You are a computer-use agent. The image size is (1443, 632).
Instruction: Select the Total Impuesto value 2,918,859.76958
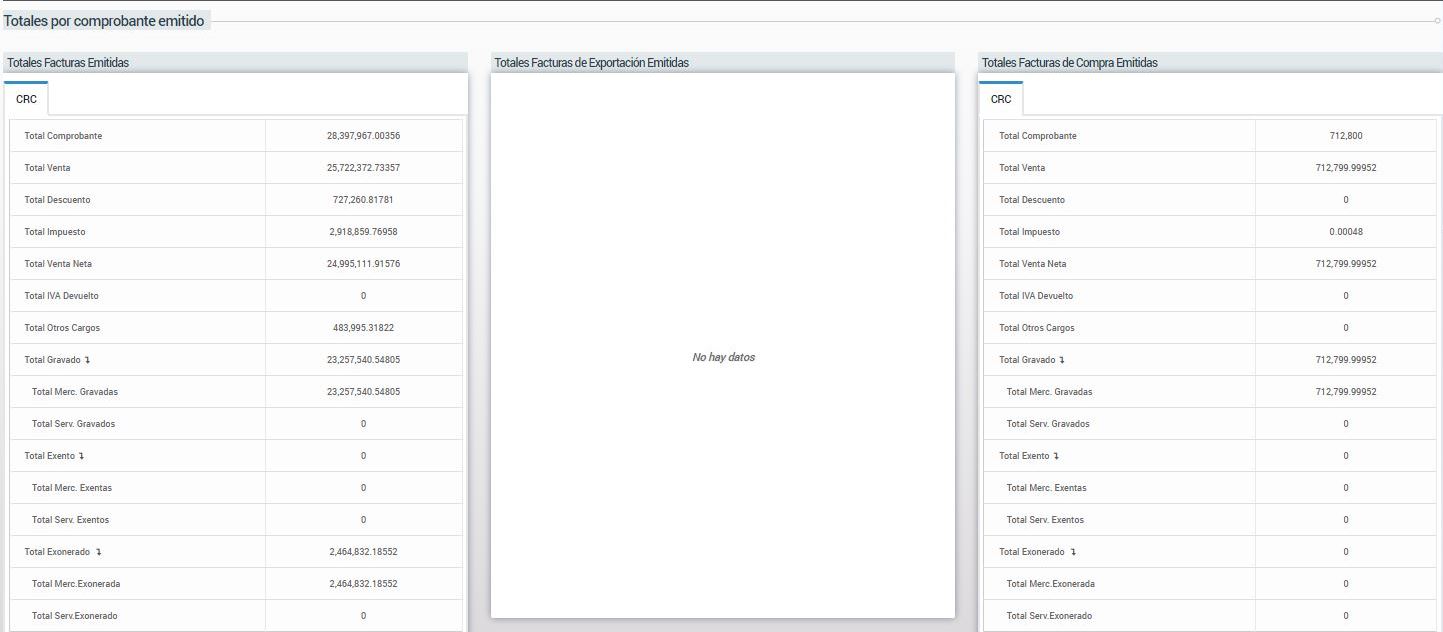[364, 232]
